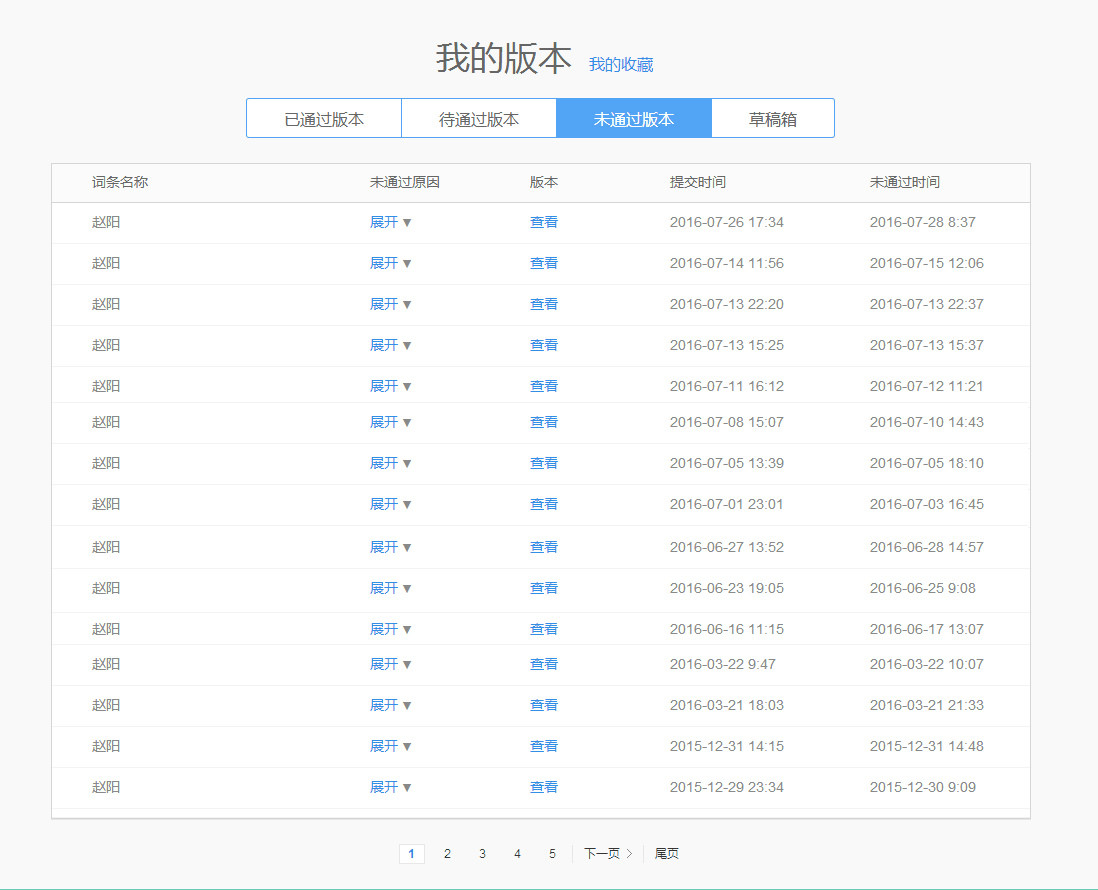Screen dimensions: 1098x890
Task: Jump to page 5
Action: coord(552,854)
